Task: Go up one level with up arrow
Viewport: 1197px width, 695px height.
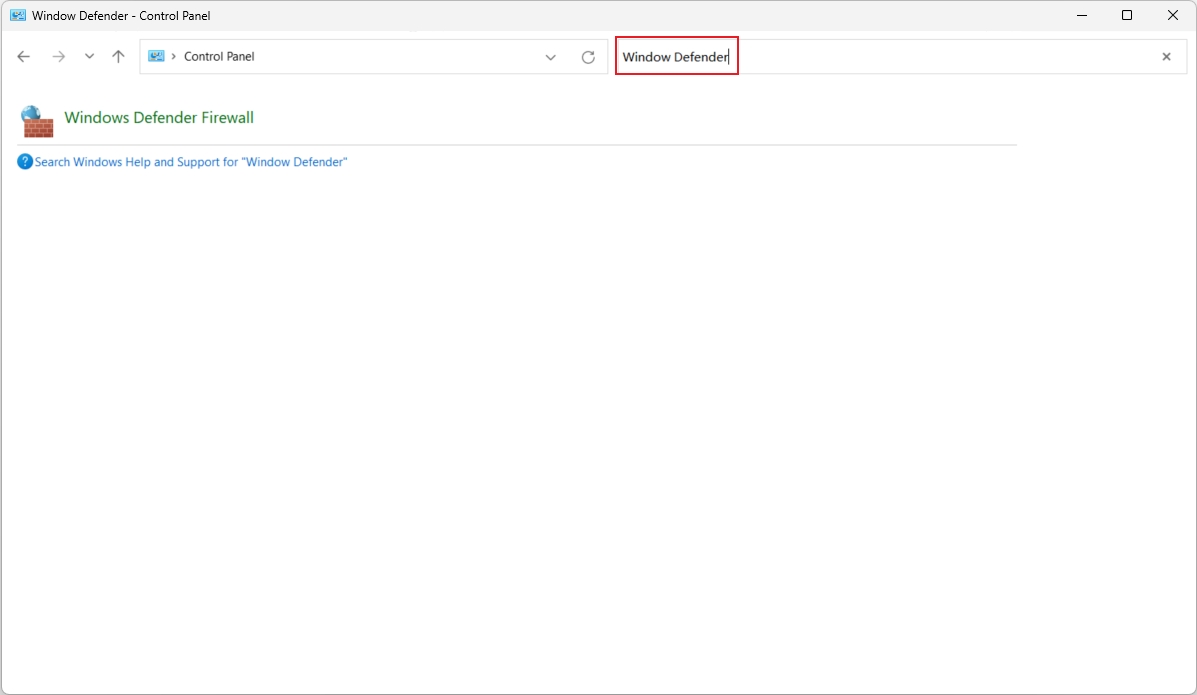Action: 118,57
